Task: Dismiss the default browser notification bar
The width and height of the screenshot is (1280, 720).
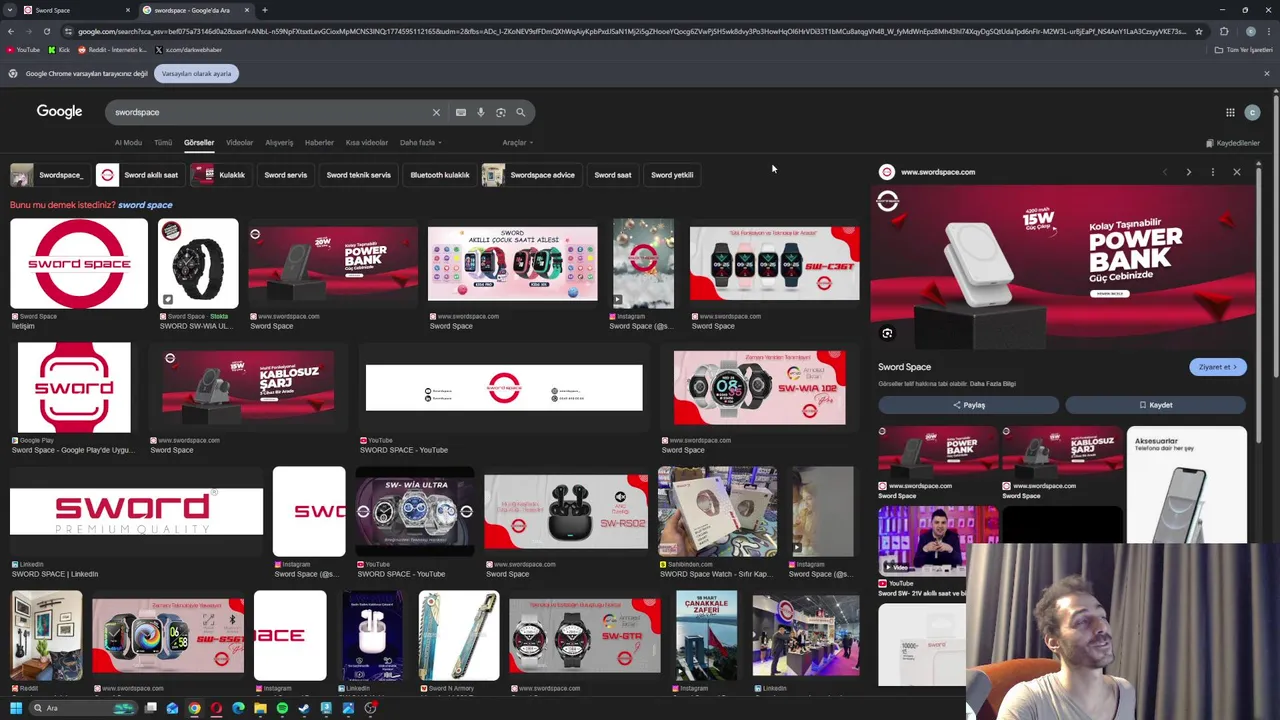Action: pos(1266,73)
